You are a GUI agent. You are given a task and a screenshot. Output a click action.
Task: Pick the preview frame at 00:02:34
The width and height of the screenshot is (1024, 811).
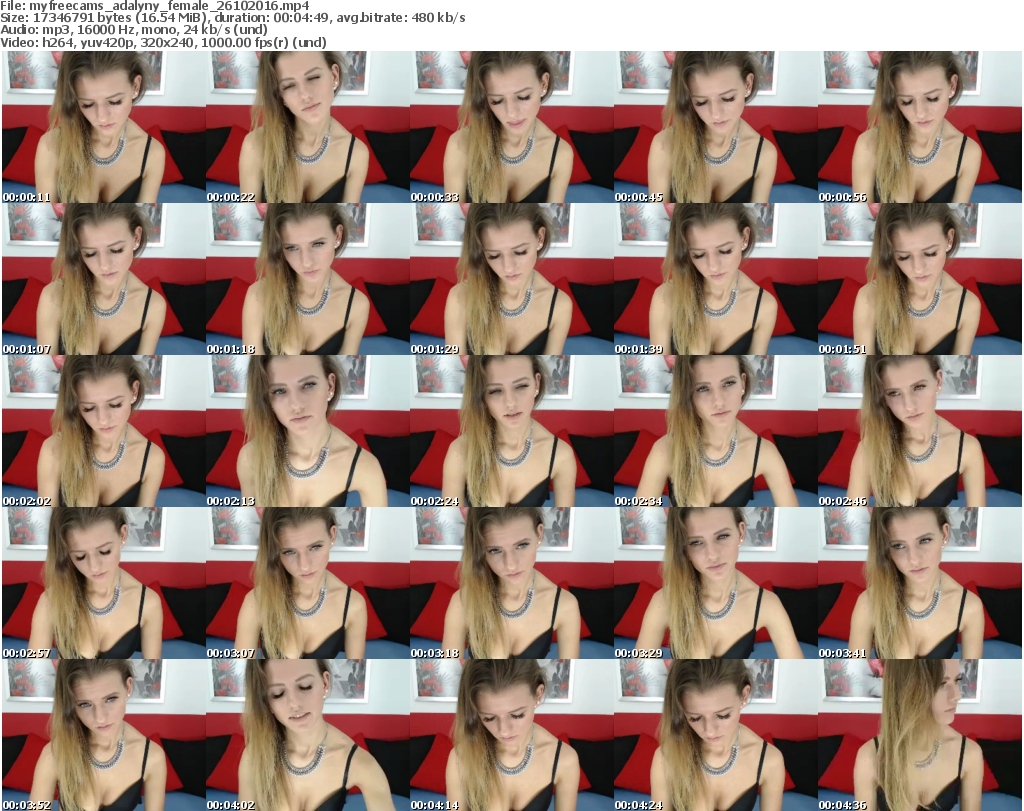pos(715,432)
